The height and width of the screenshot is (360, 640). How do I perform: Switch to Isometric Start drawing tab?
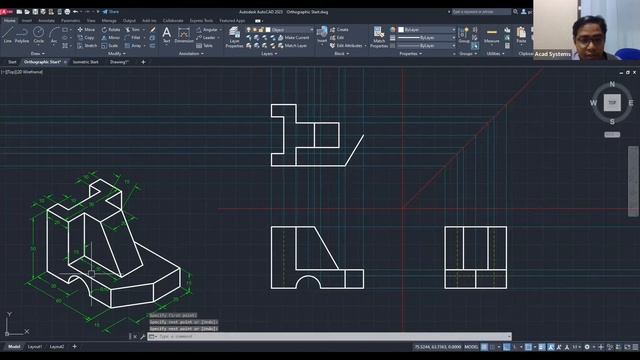(x=86, y=62)
